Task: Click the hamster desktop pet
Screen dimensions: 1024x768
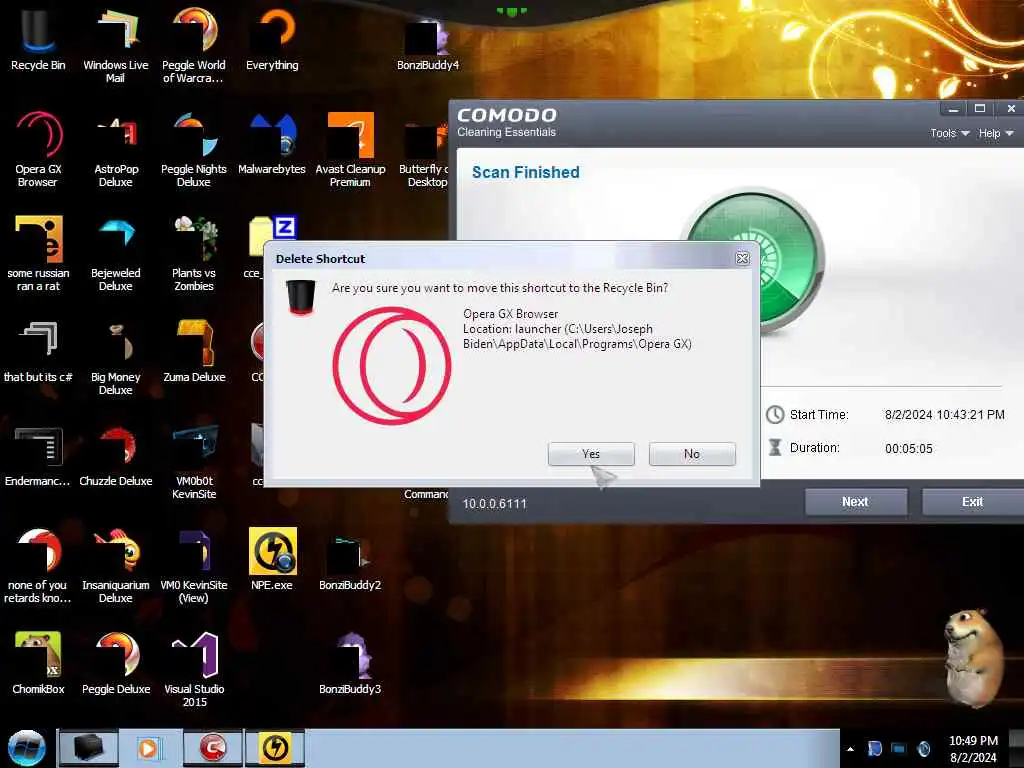Action: point(974,658)
